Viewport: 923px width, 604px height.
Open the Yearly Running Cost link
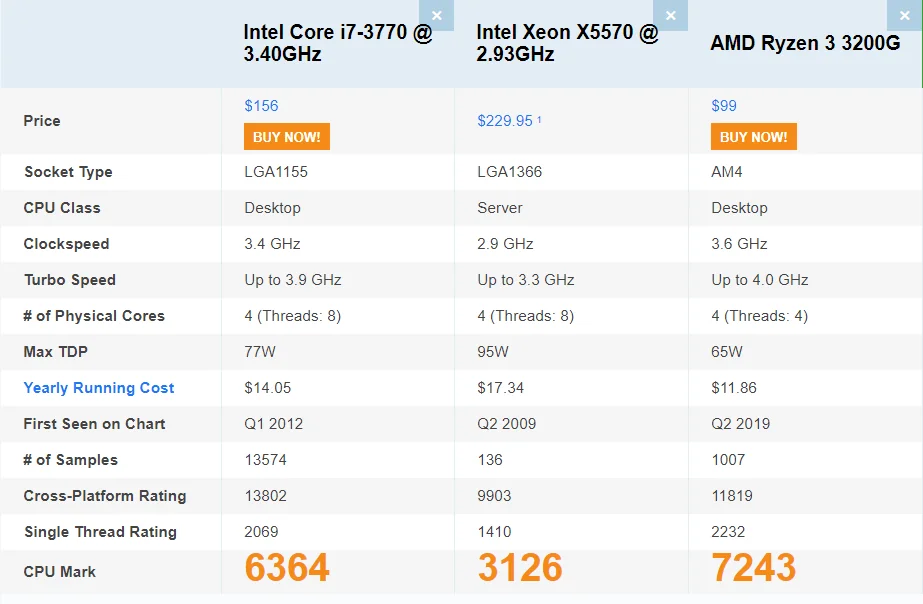[99, 388]
